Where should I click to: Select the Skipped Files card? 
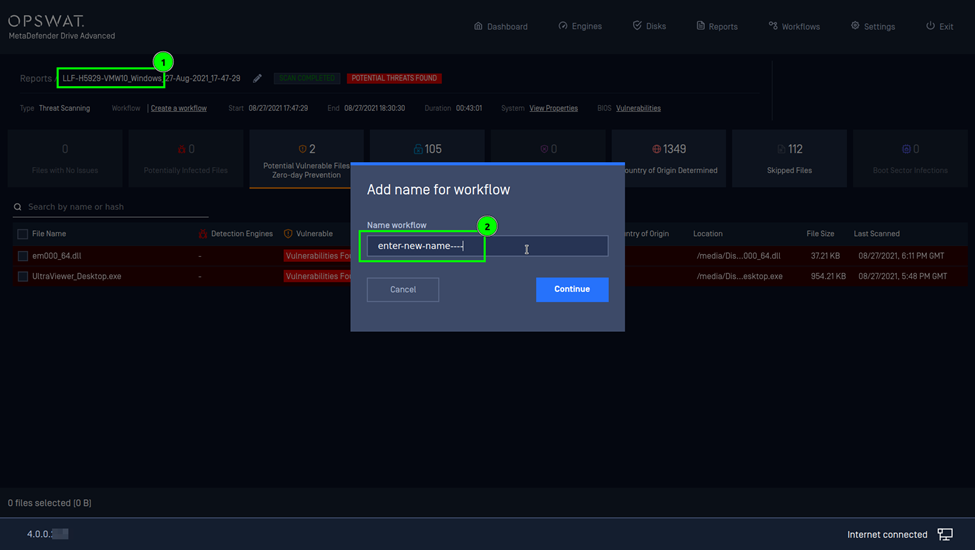point(790,158)
